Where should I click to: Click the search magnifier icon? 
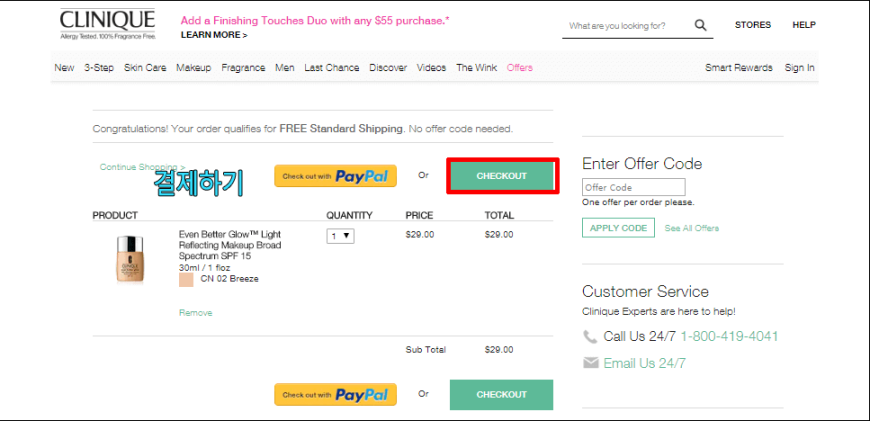point(700,25)
